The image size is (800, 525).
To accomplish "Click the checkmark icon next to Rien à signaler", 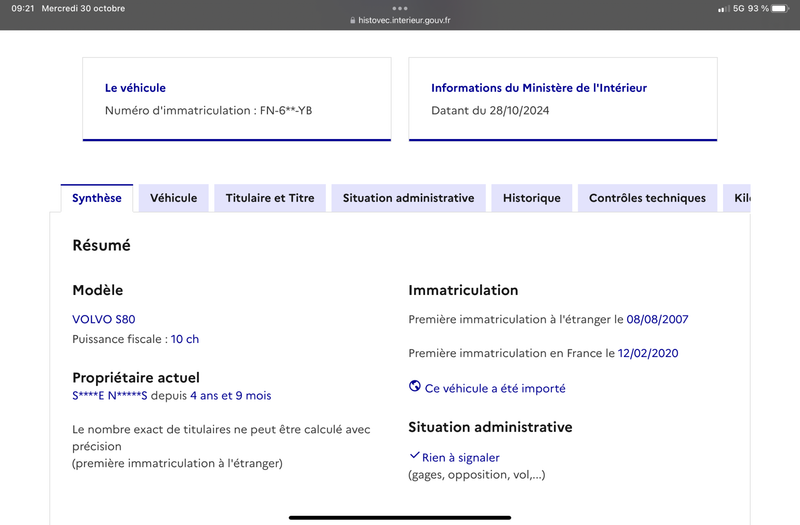I will point(414,455).
